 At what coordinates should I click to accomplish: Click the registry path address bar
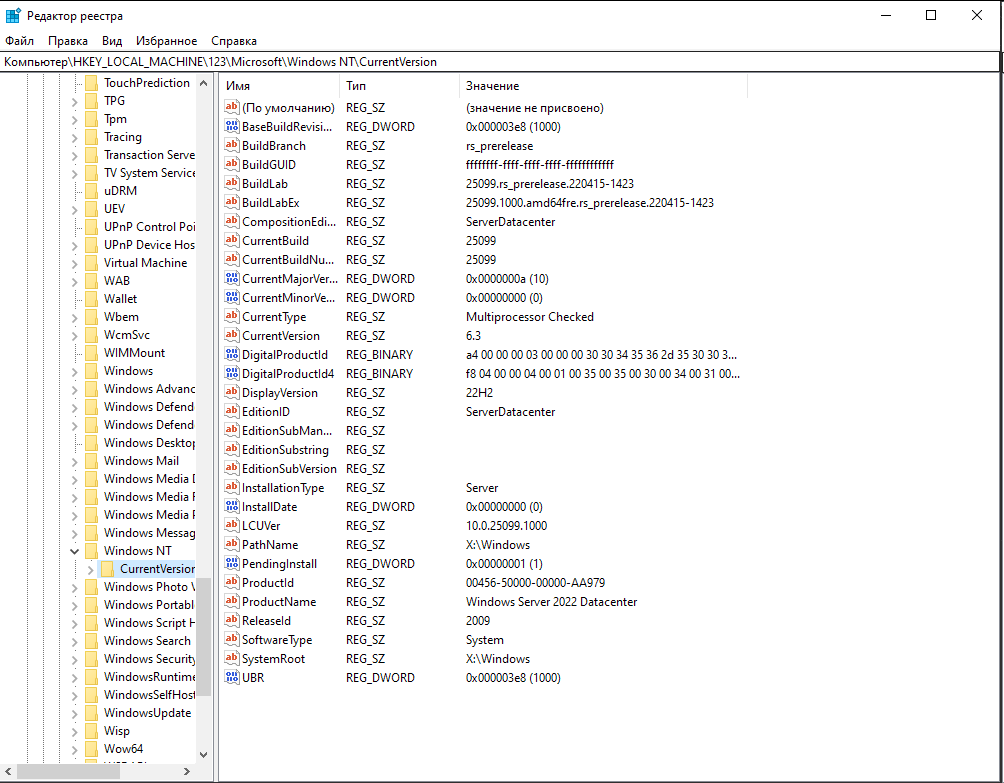pyautogui.click(x=400, y=61)
